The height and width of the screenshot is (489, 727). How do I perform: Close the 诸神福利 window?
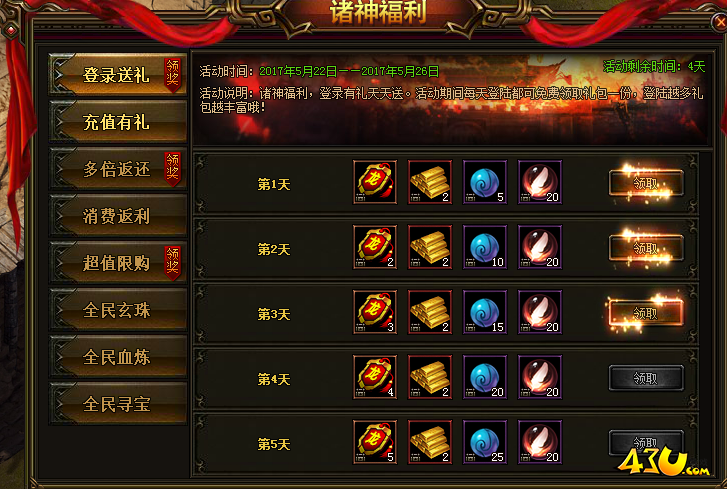[720, 21]
